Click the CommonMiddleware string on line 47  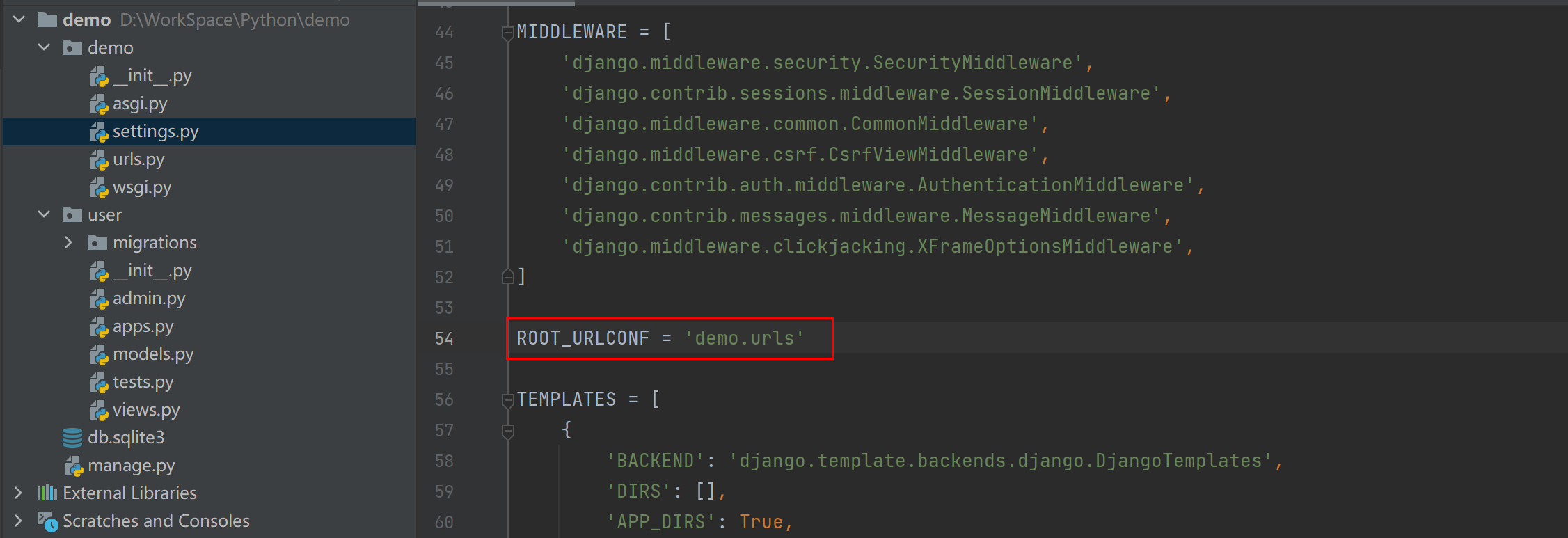(800, 124)
